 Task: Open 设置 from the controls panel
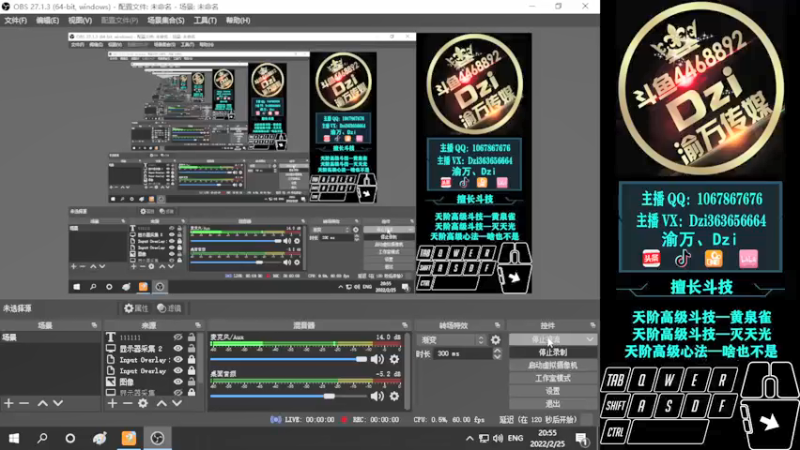553,391
